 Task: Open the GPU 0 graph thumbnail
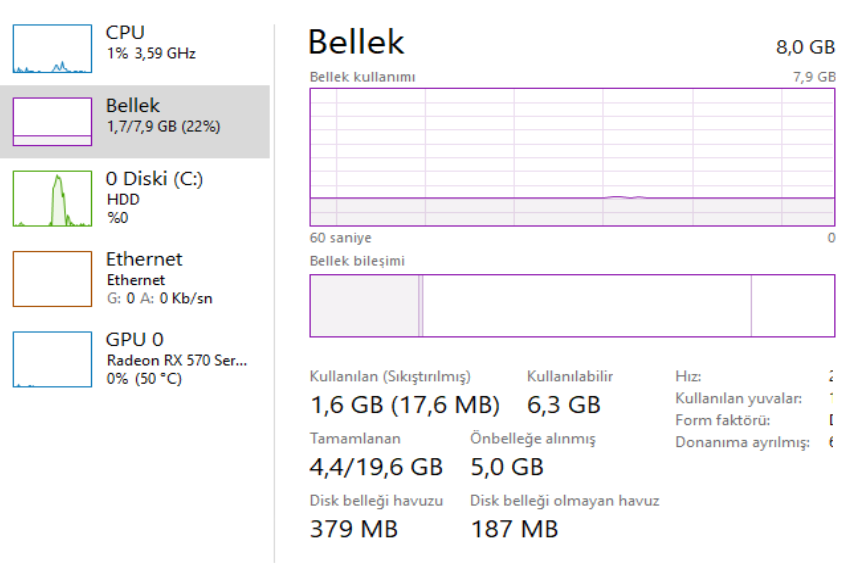(52, 359)
